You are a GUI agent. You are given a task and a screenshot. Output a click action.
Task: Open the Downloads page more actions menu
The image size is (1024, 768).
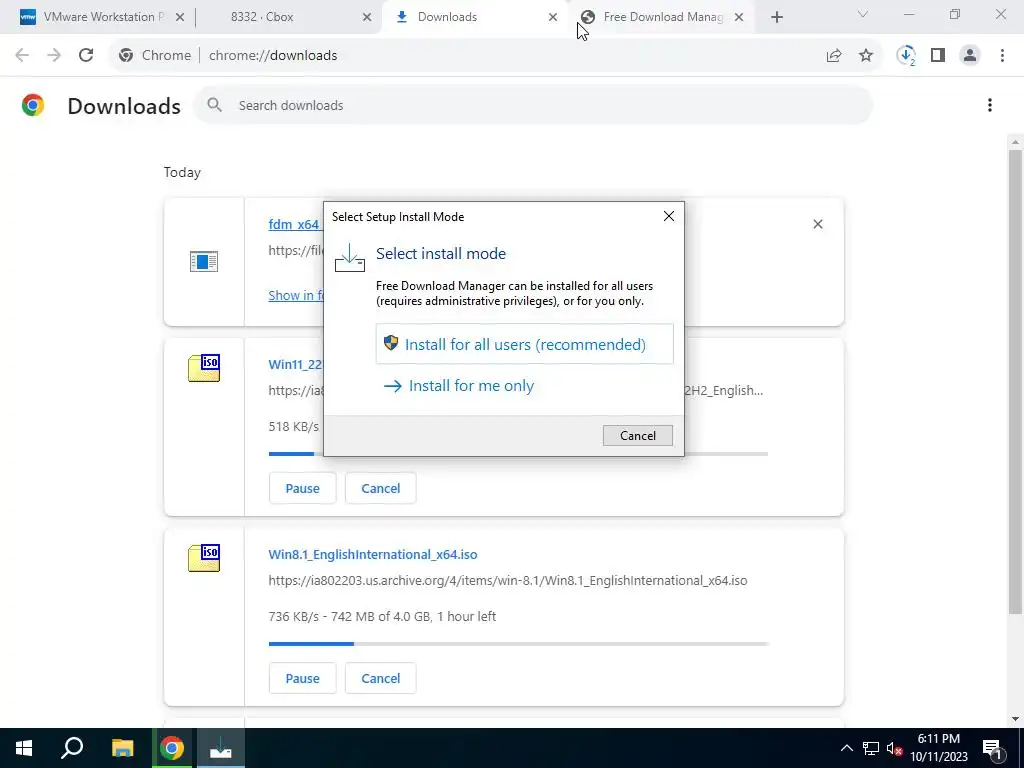(989, 105)
